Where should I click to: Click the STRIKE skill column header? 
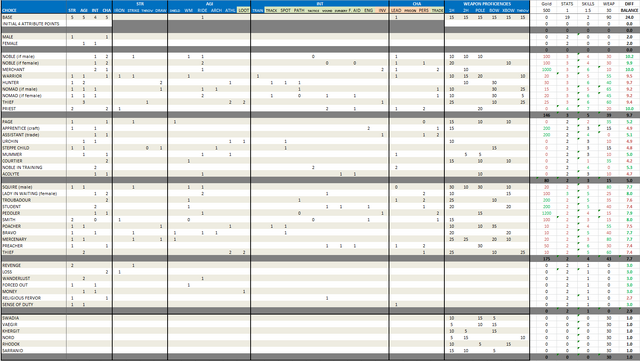click(x=133, y=10)
